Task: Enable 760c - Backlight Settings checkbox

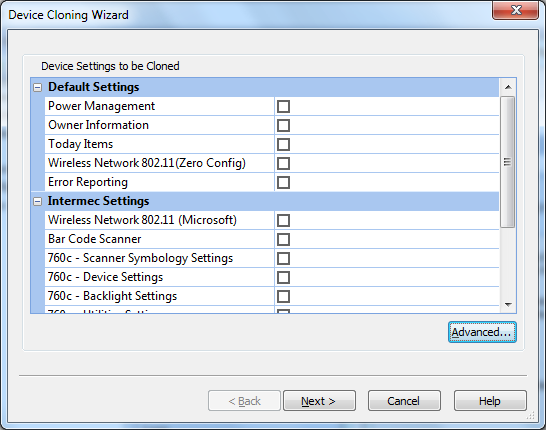Action: (x=283, y=296)
